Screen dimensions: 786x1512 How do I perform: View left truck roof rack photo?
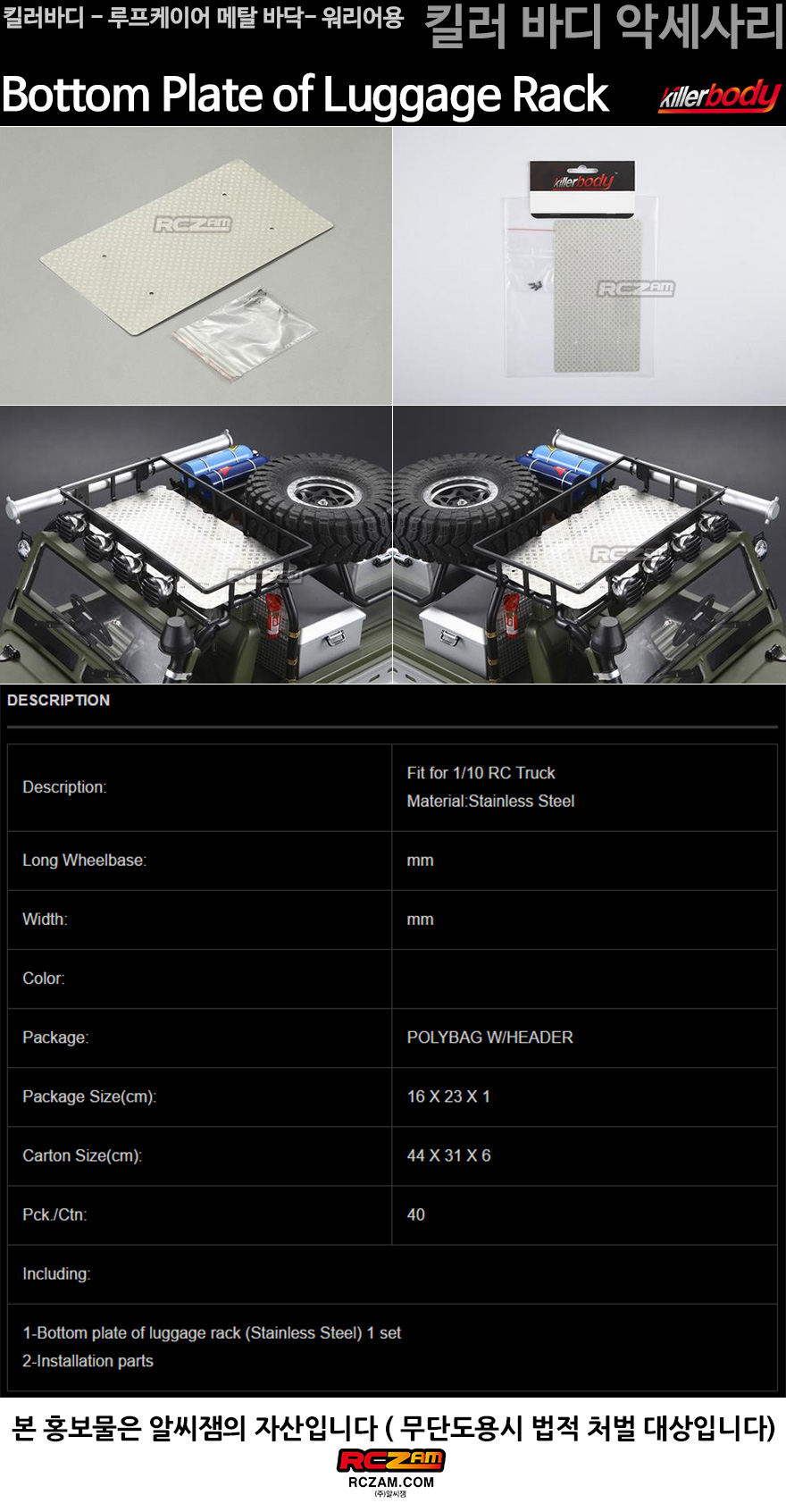click(x=196, y=545)
